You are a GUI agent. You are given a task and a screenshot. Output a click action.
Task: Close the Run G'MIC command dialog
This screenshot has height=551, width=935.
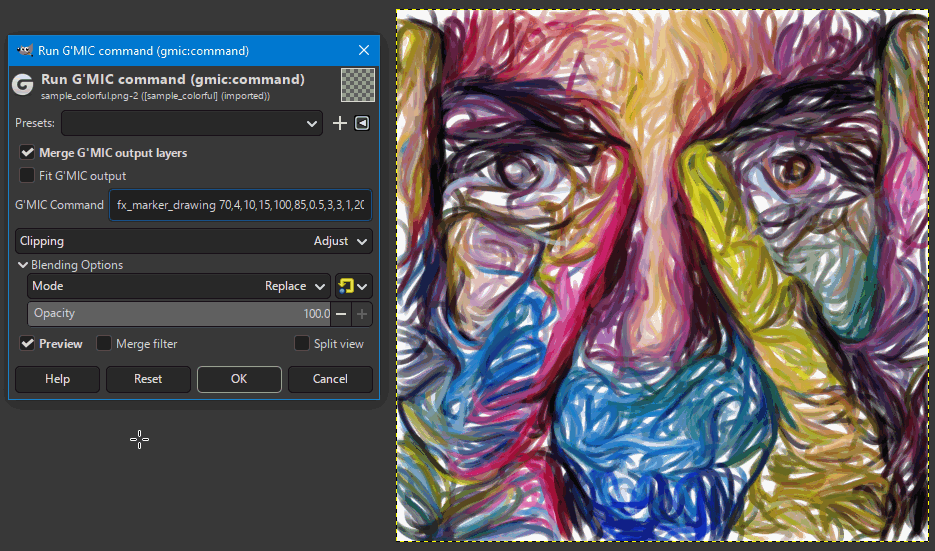coord(364,51)
